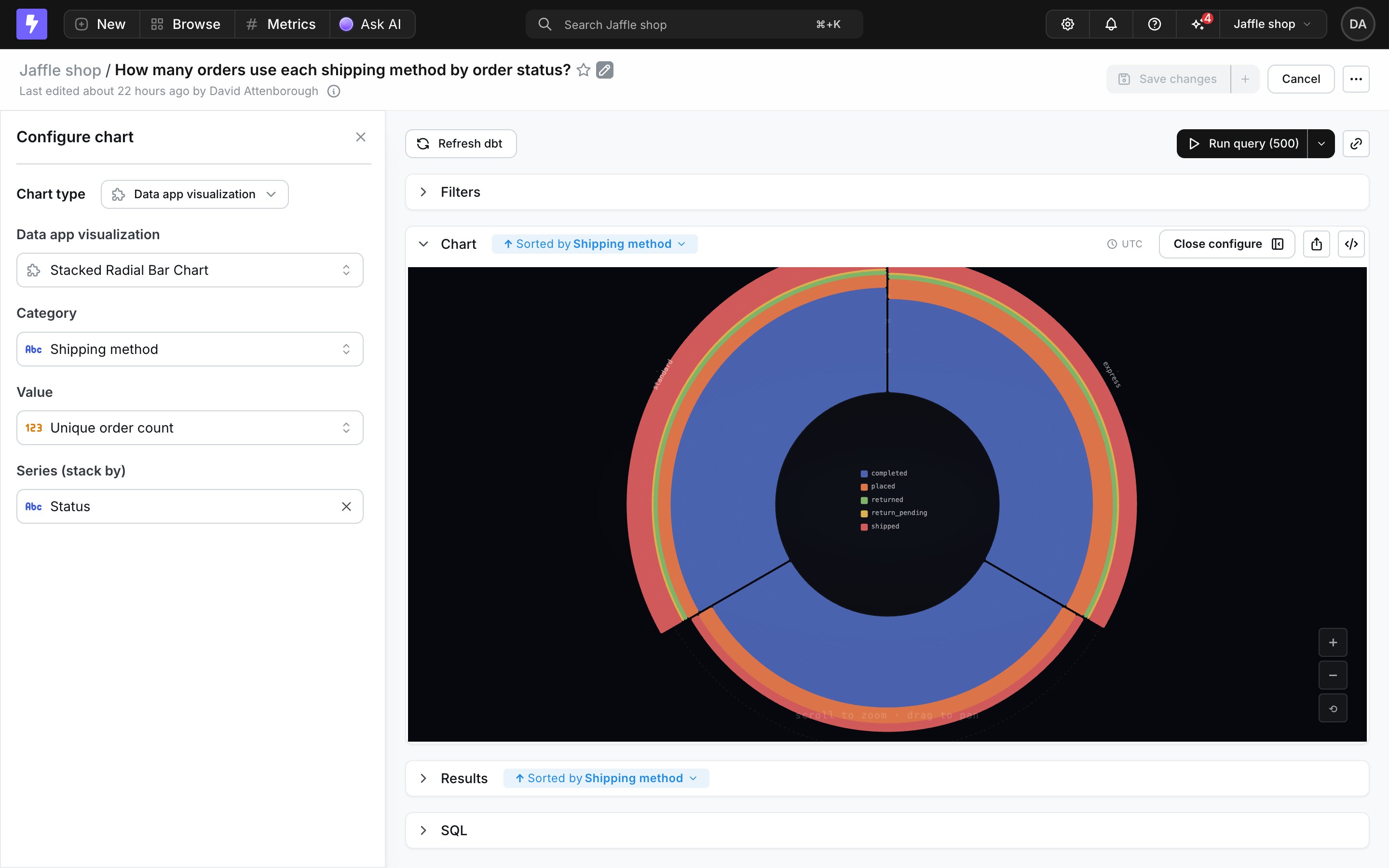This screenshot has width=1389, height=868.
Task: Click the Lightdash lightning logo icon
Action: coord(31,24)
